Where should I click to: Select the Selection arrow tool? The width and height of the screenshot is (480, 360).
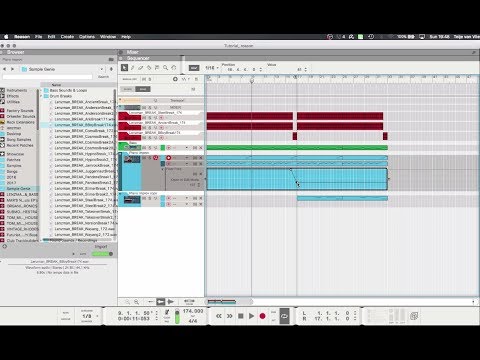124,68
